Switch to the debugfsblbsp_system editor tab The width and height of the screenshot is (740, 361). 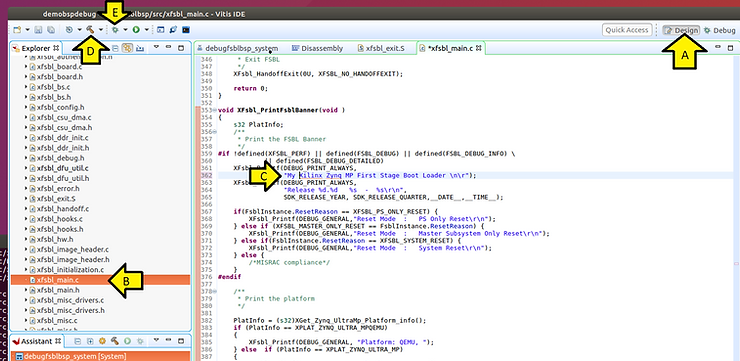coord(237,48)
